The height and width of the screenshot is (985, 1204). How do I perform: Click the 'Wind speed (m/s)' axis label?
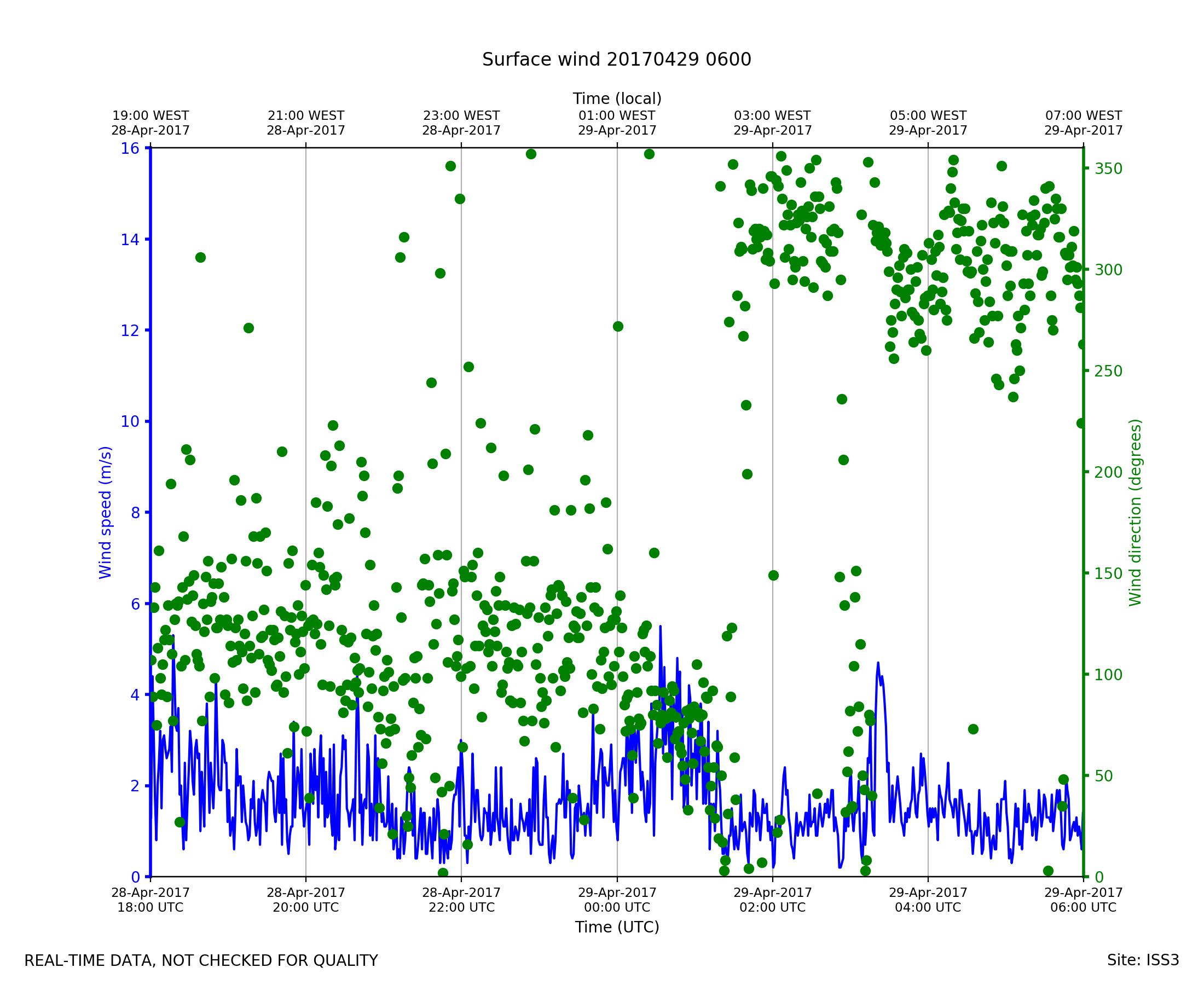pos(106,512)
